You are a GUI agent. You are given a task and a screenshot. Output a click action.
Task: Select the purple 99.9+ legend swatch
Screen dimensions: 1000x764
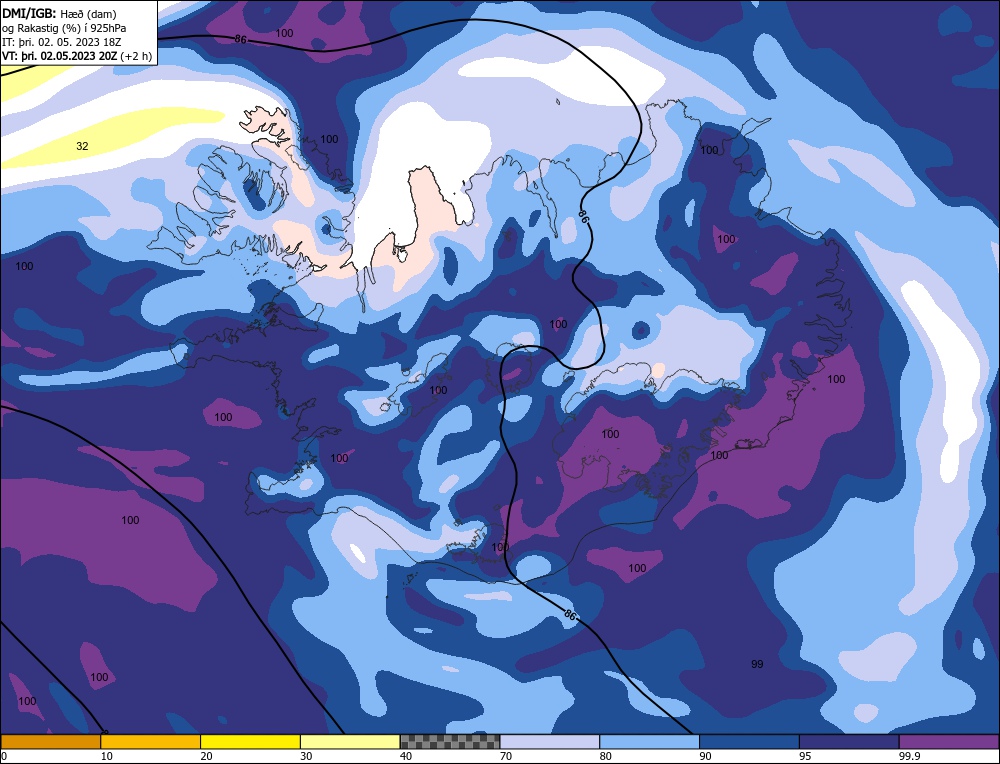point(949,742)
